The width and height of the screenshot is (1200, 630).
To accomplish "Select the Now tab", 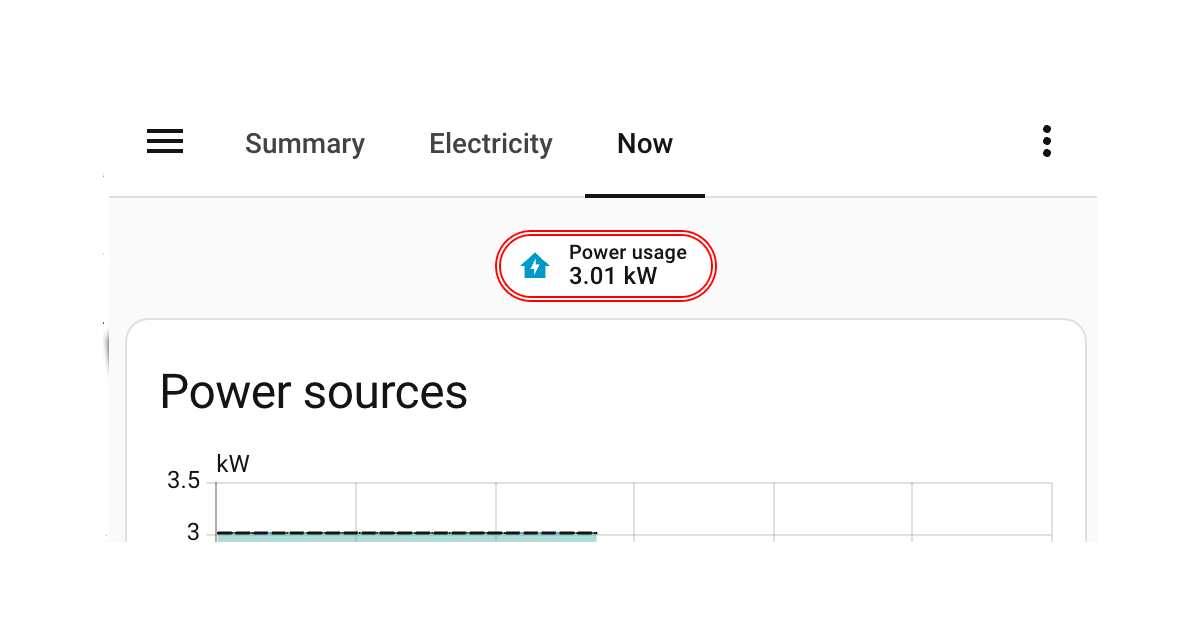I will click(645, 144).
